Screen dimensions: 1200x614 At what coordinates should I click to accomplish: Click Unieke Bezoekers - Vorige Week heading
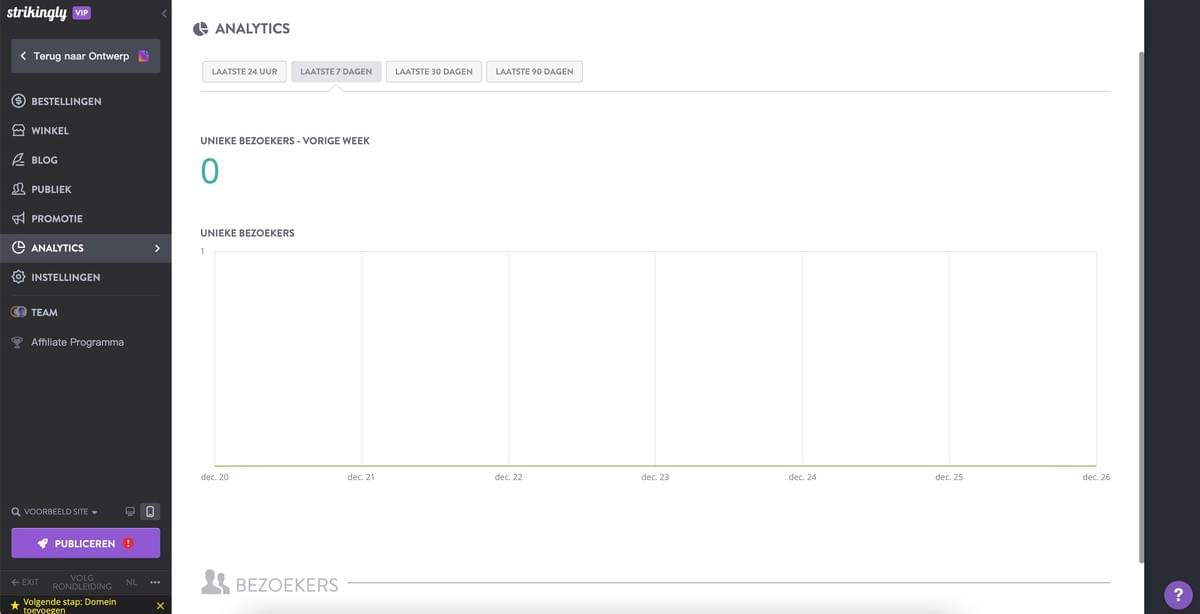[285, 141]
